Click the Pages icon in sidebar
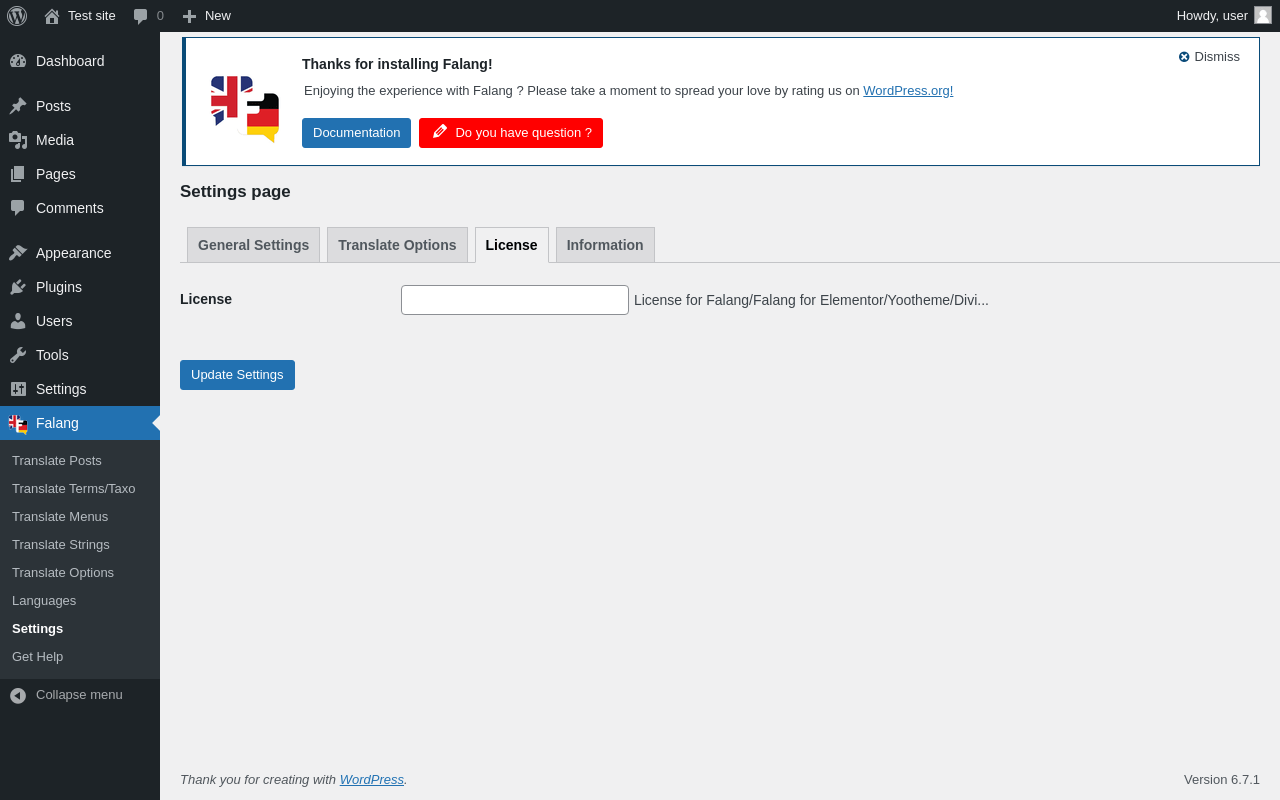1280x800 pixels. tap(18, 174)
